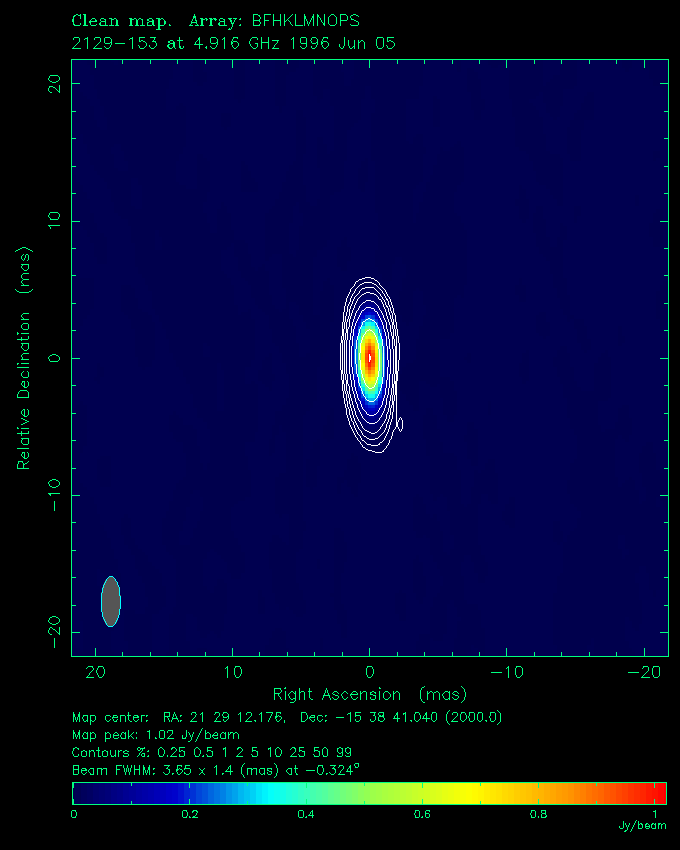Click the "Map peak: 1.02 Jy/beam" text
Image resolution: width=680 pixels, height=850 pixels.
pos(156,735)
